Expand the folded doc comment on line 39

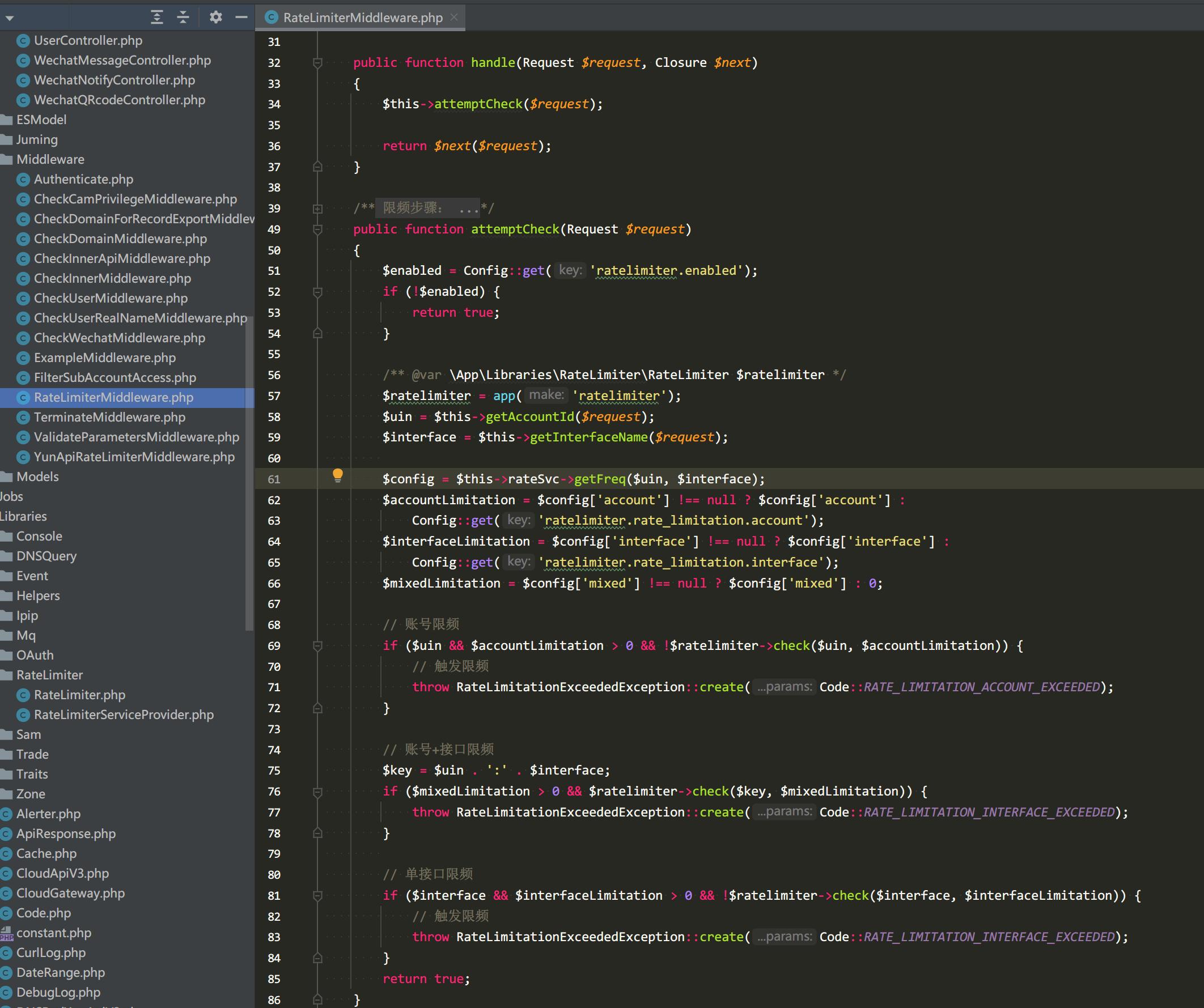tap(317, 209)
